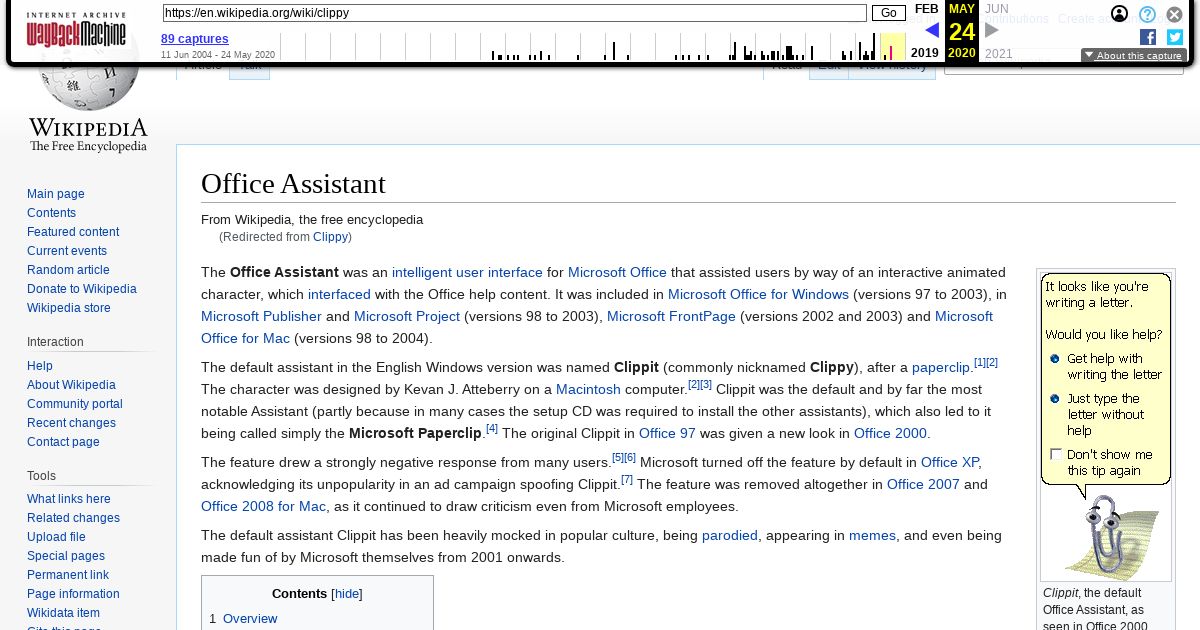Click the Wayback URL input field

(514, 13)
